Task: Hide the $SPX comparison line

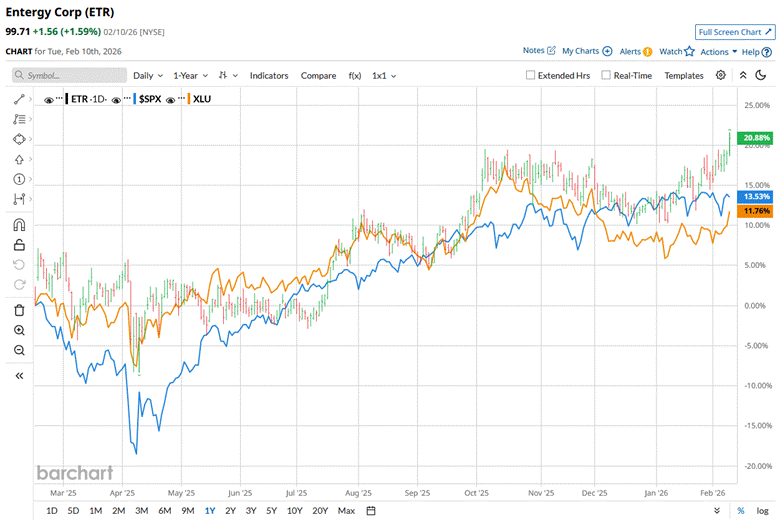Action: pyautogui.click(x=117, y=99)
